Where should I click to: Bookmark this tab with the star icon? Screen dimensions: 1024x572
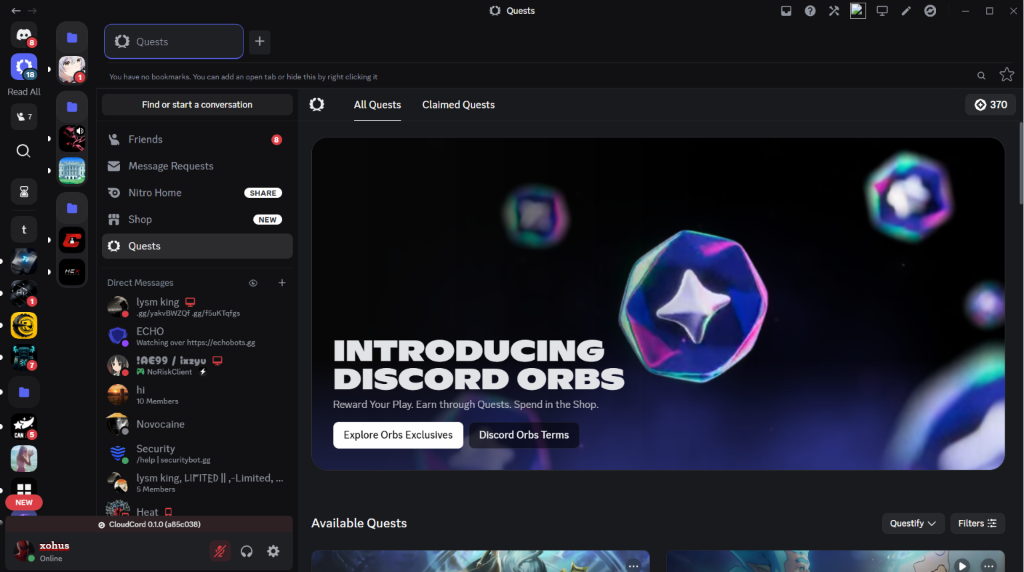[x=1006, y=74]
